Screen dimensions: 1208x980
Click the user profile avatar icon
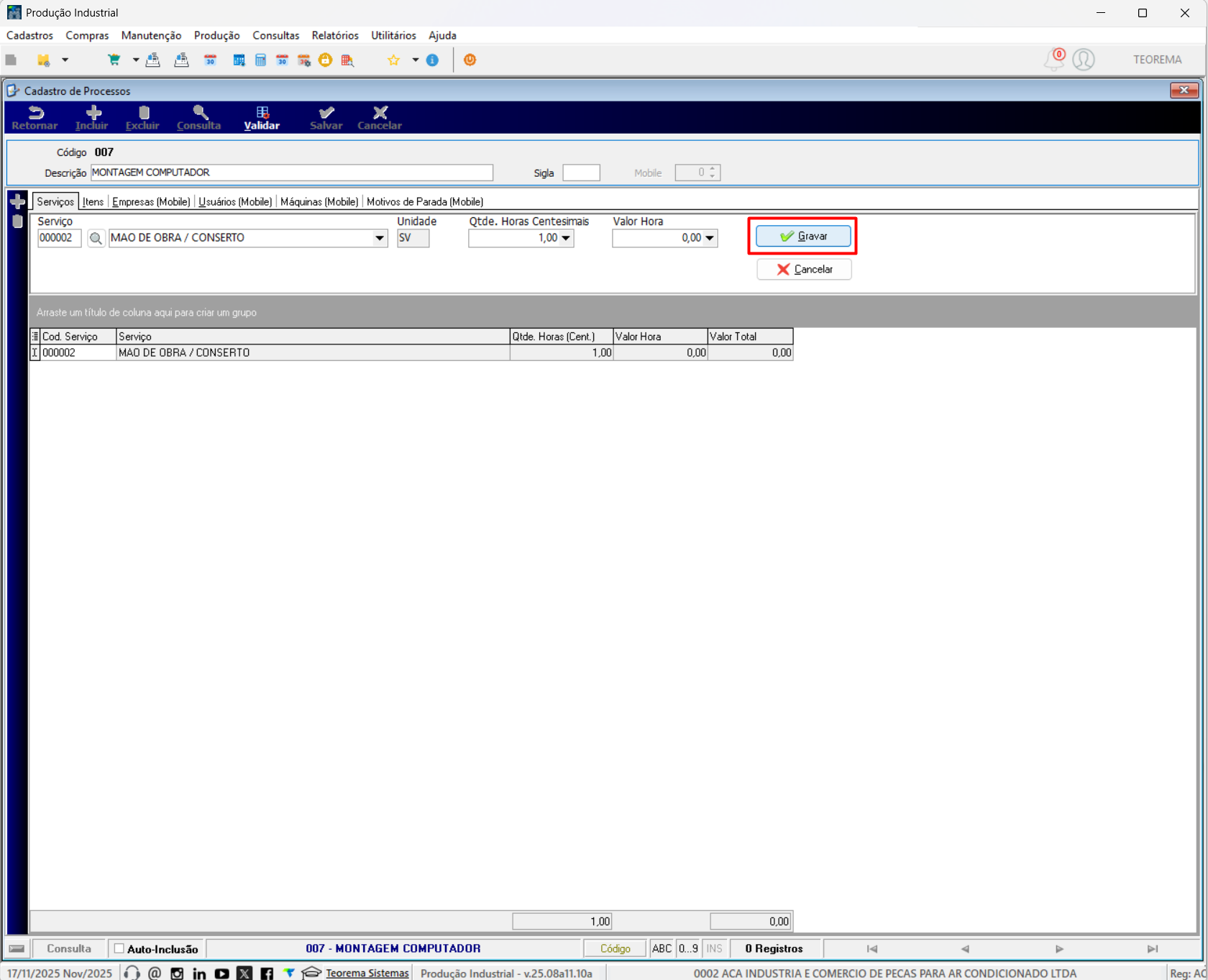[x=1084, y=59]
